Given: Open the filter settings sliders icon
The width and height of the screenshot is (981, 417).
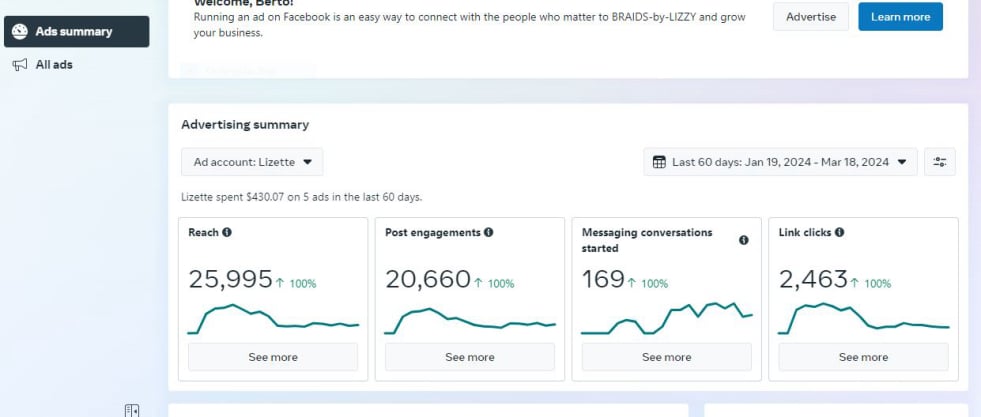Looking at the screenshot, I should click(940, 162).
